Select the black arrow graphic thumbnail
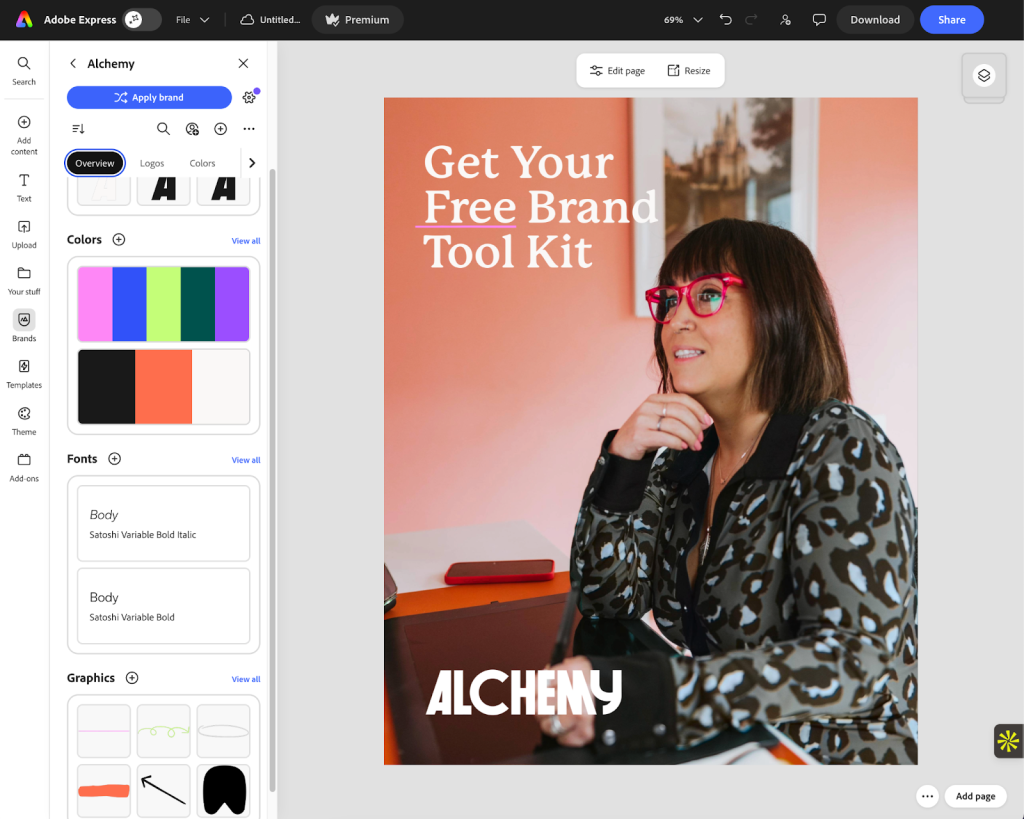The width and height of the screenshot is (1024, 819). pyautogui.click(x=163, y=790)
